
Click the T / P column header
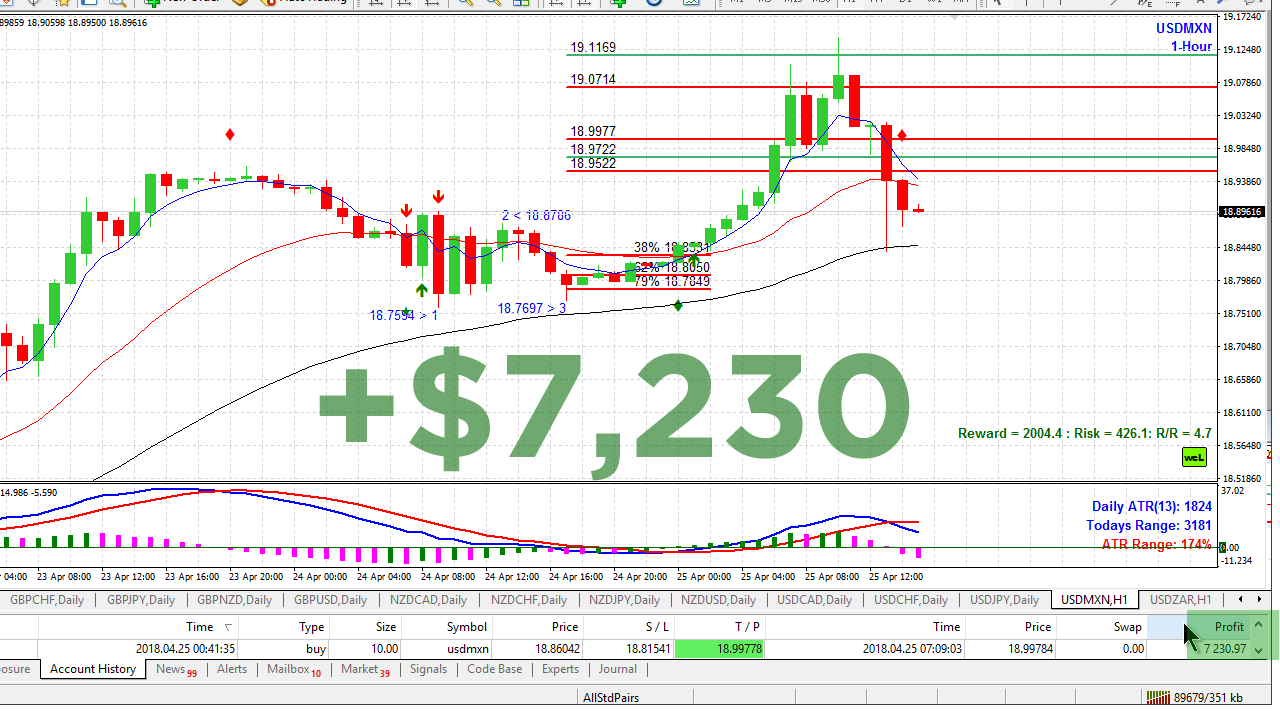(720, 627)
